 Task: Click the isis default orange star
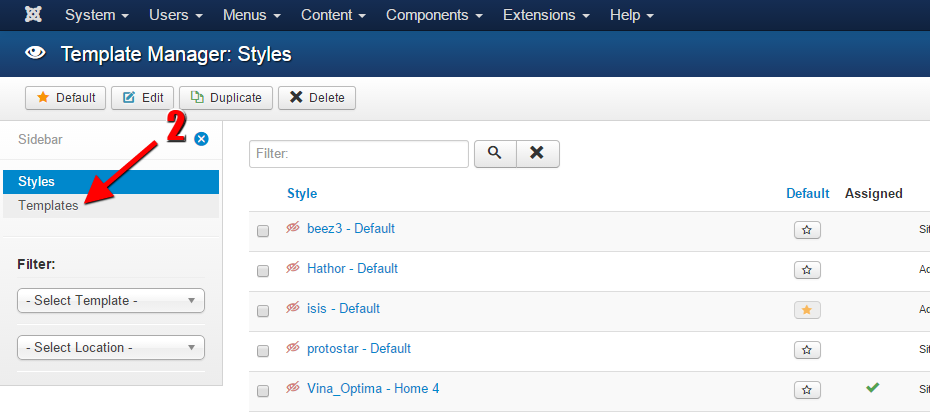click(x=807, y=310)
